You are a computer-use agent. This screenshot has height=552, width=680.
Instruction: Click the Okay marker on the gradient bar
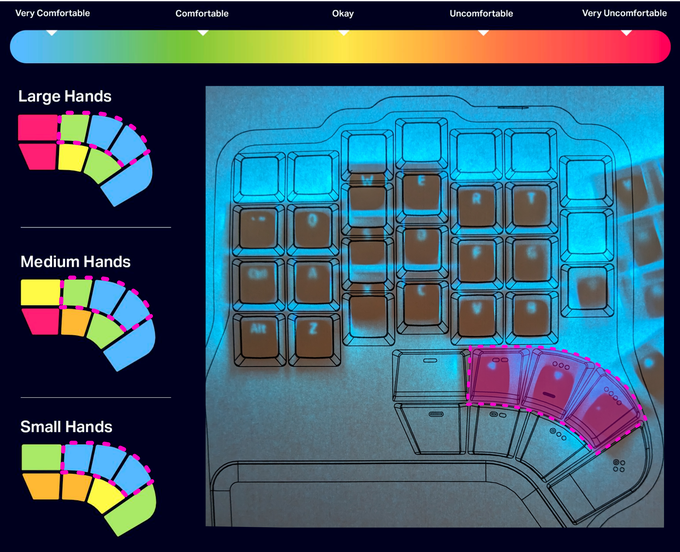point(343,33)
